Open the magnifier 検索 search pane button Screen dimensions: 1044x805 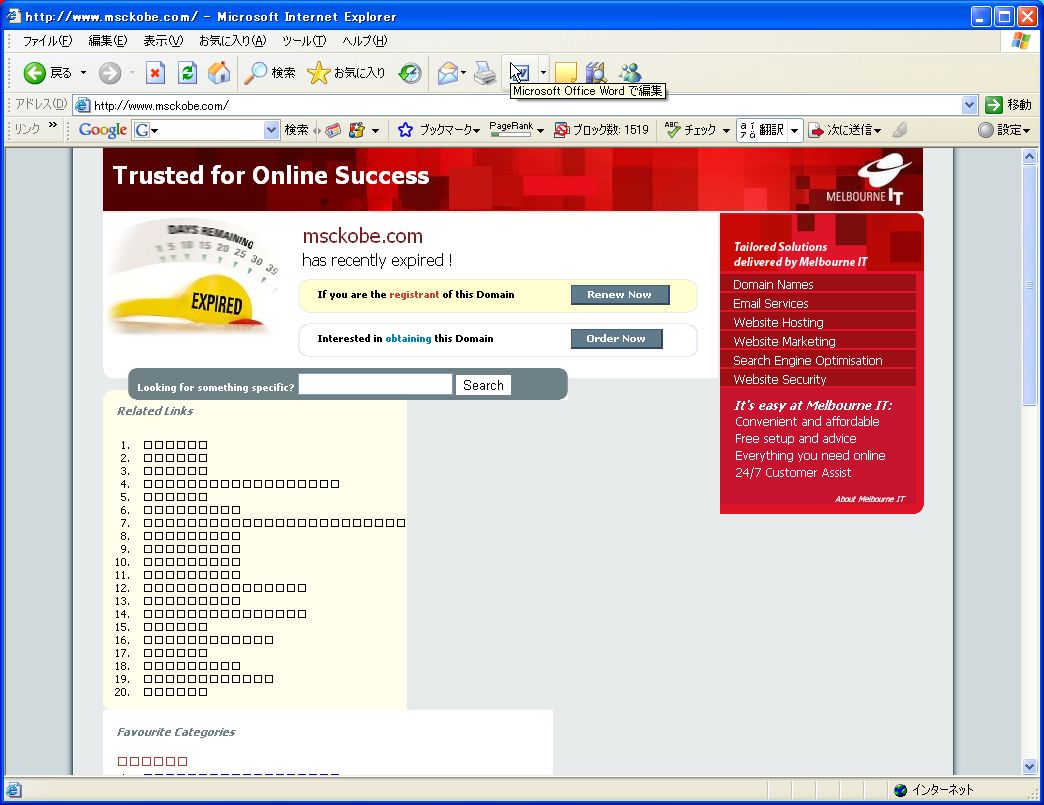[x=270, y=73]
